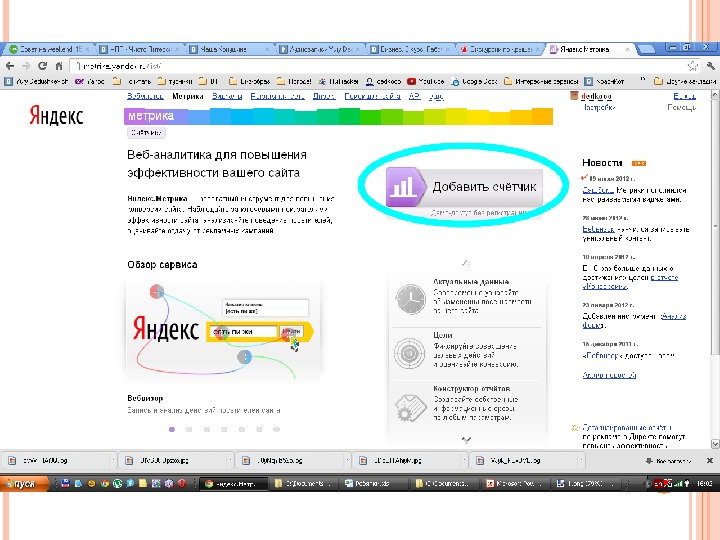Click the Яндекс logo
720x540 pixels.
(x=56, y=115)
